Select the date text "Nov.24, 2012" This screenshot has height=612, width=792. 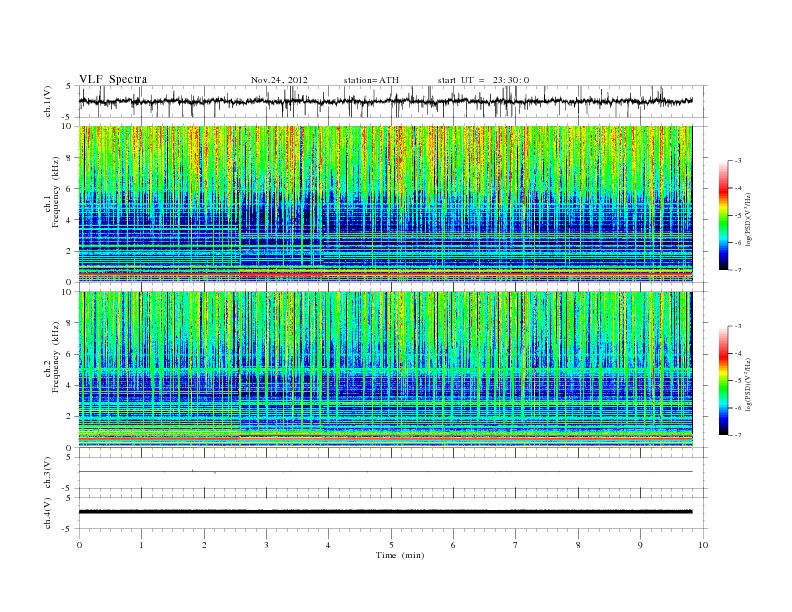point(279,80)
